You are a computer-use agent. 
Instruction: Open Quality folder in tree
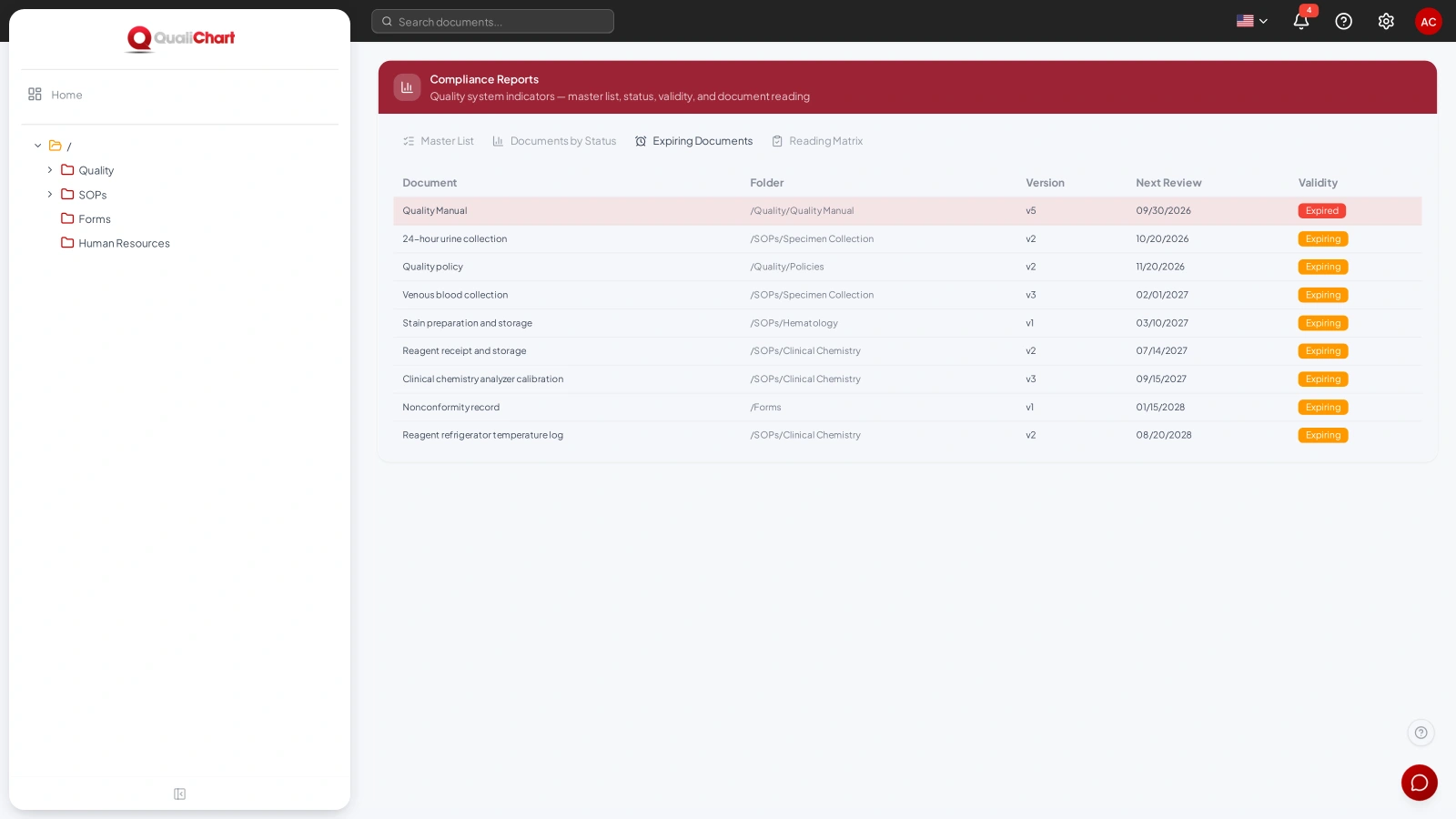96,170
